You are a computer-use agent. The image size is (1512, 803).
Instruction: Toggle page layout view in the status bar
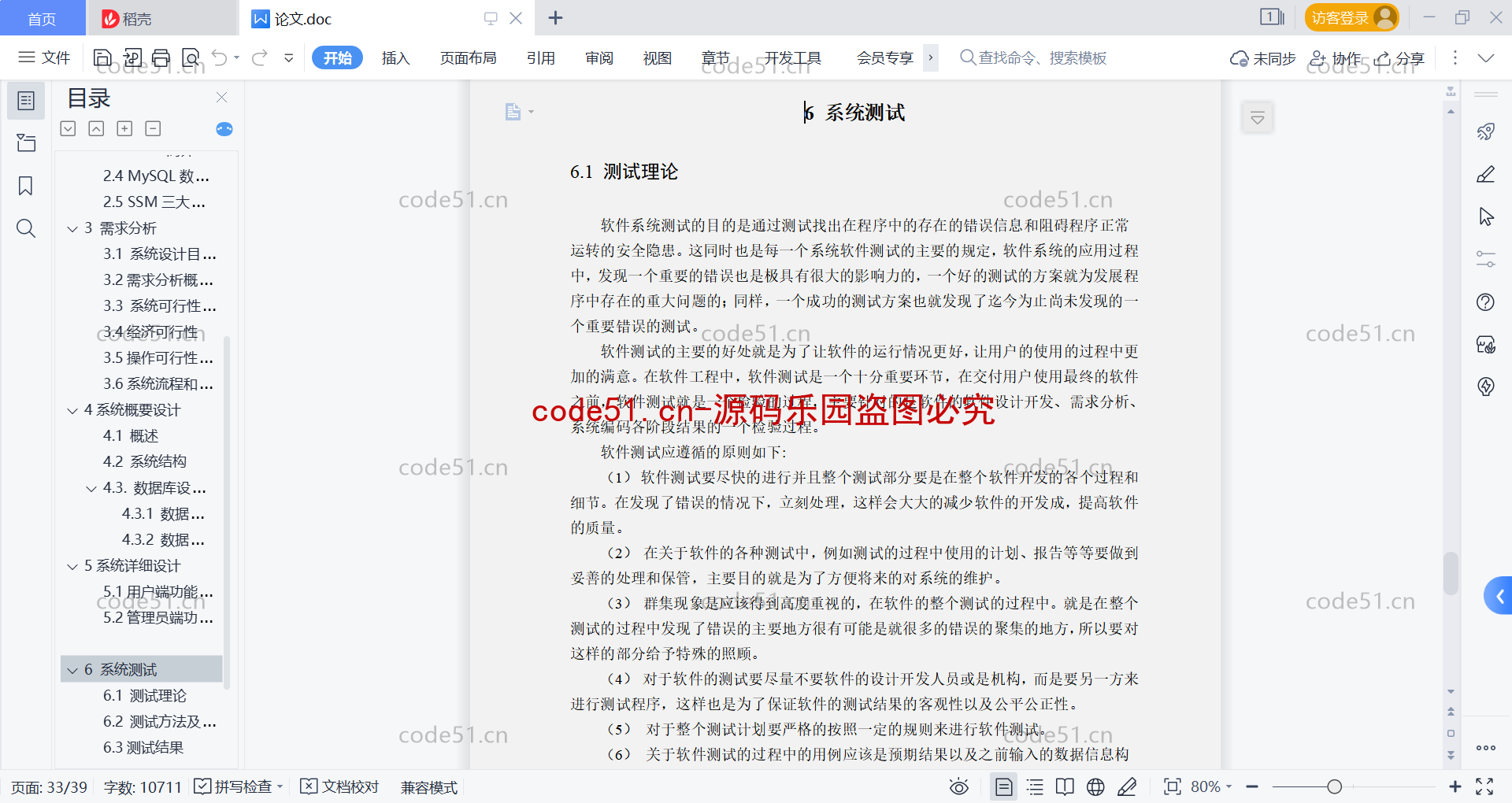tap(1004, 786)
